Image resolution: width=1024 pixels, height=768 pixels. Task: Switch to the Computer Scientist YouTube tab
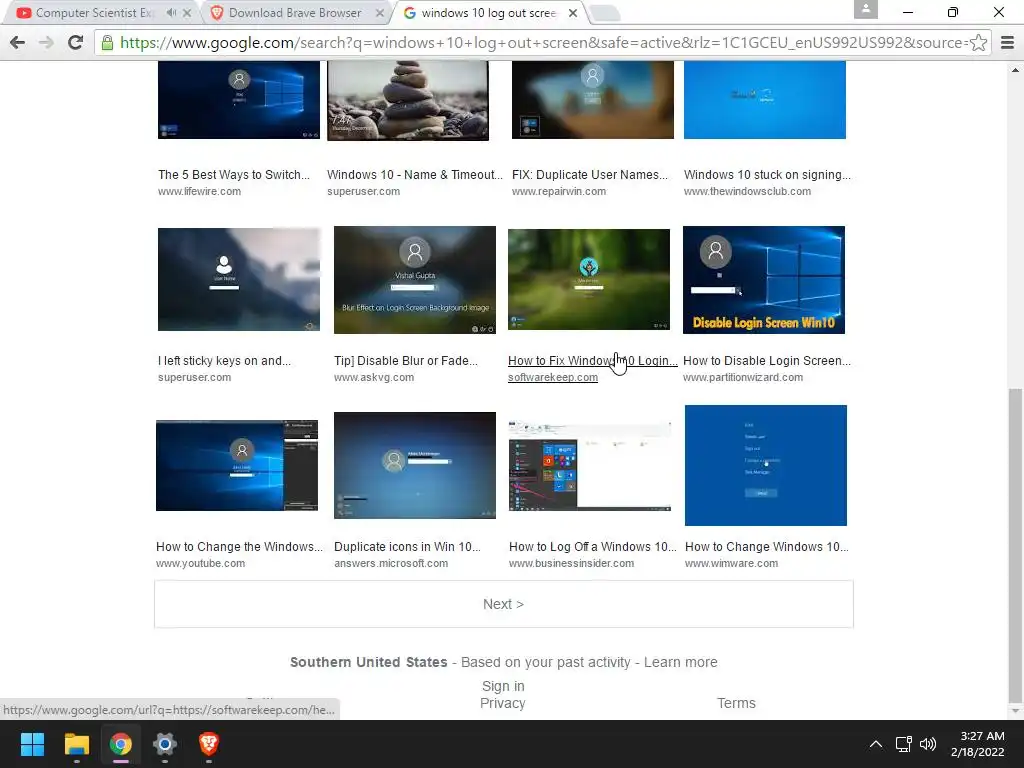pos(95,12)
